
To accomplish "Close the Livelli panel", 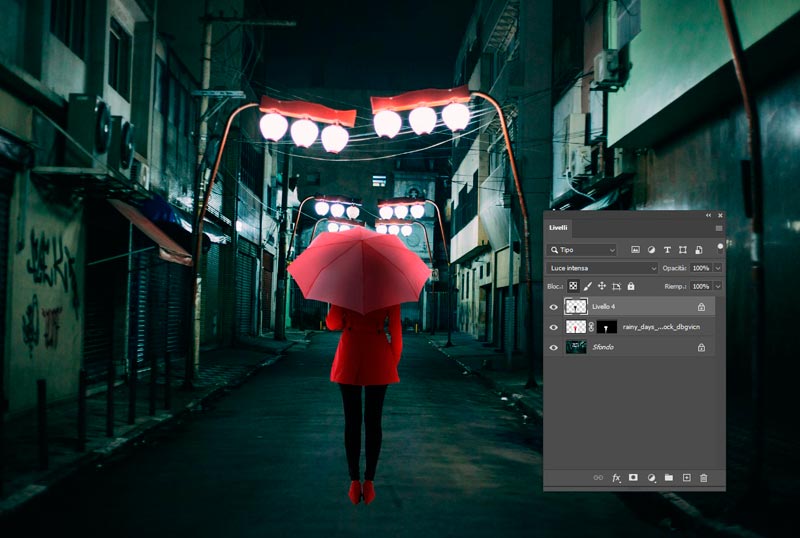I will [x=720, y=215].
